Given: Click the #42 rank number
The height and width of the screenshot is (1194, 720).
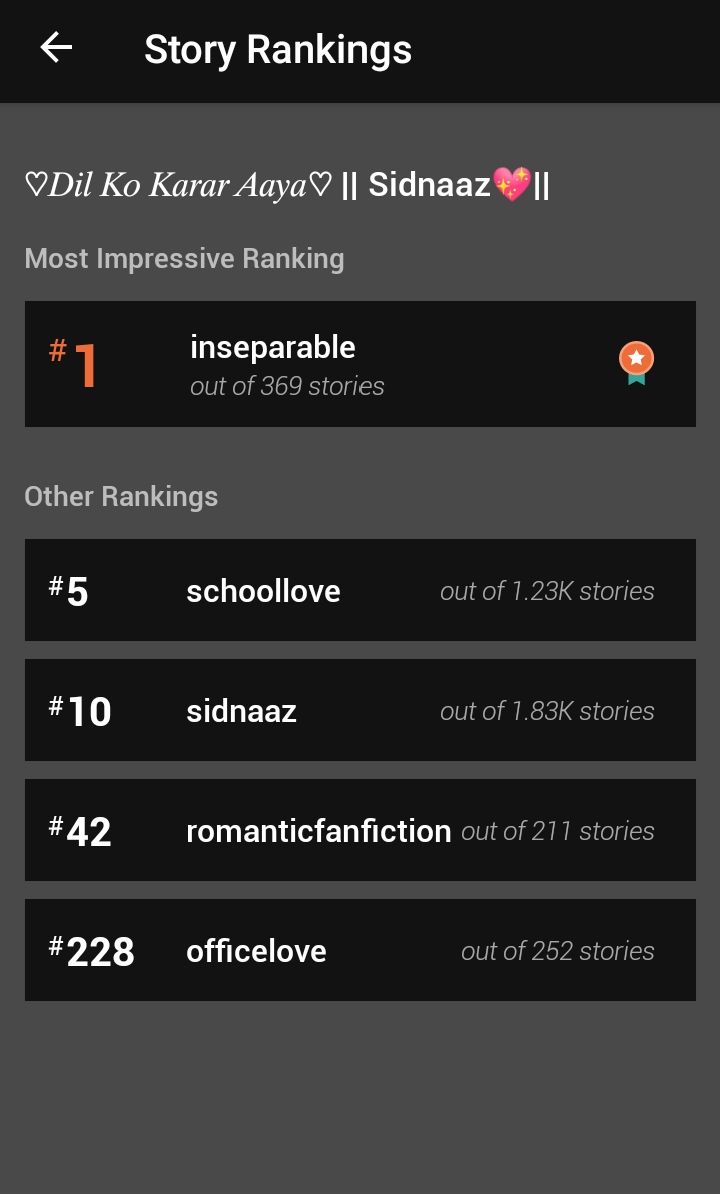Looking at the screenshot, I should point(80,831).
